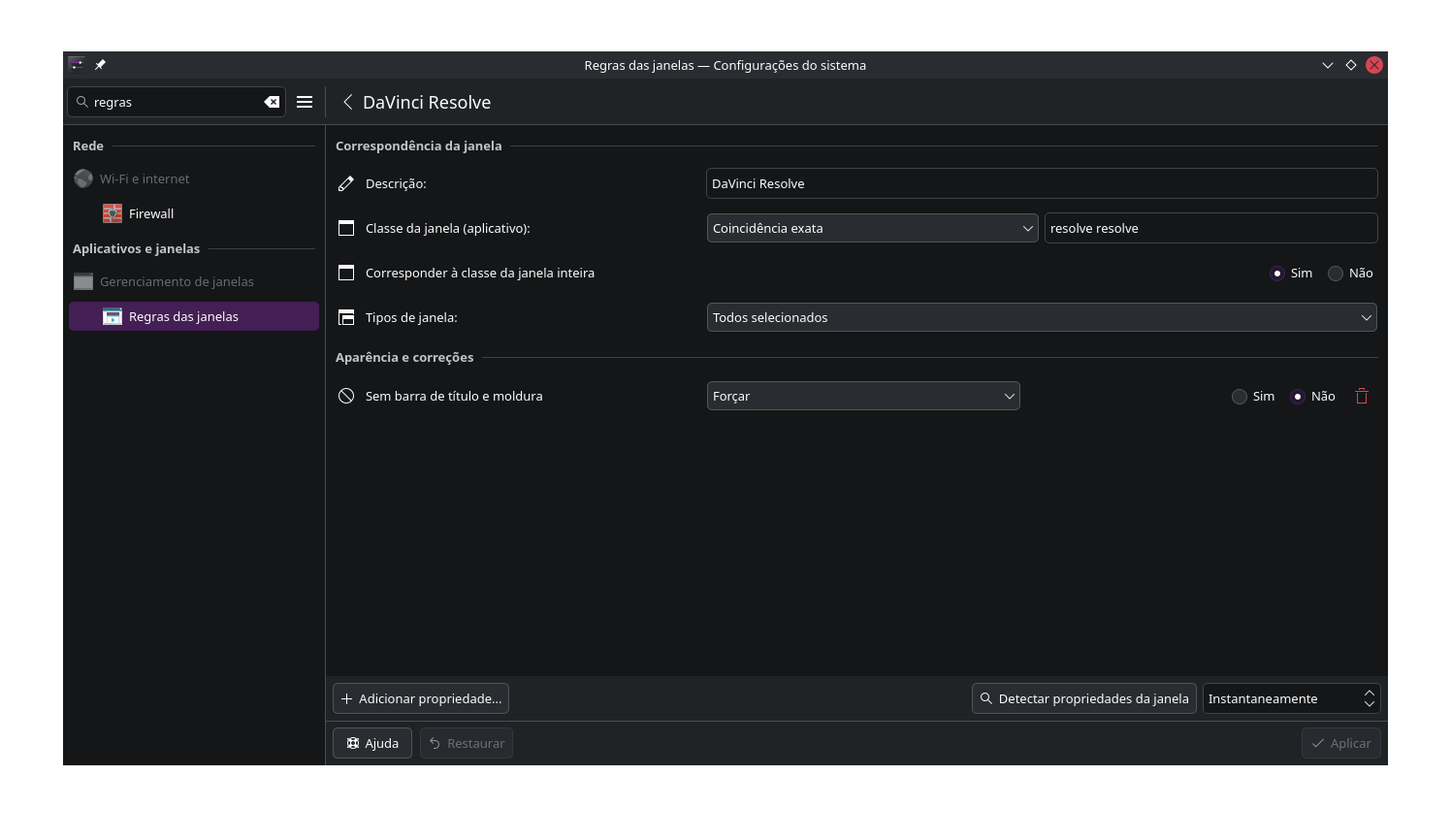Clear the search field text

(272, 102)
